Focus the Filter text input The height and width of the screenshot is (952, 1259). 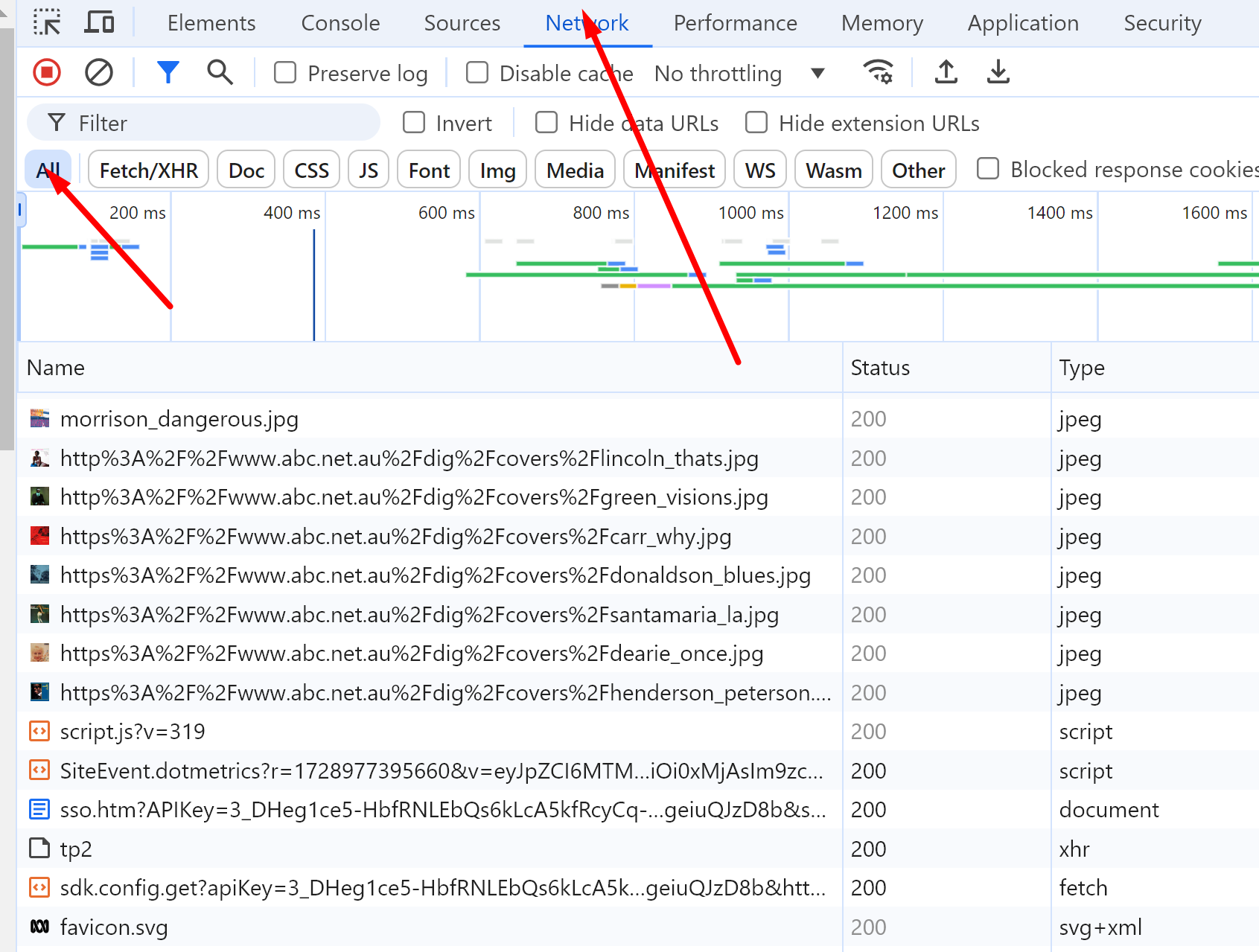point(203,123)
